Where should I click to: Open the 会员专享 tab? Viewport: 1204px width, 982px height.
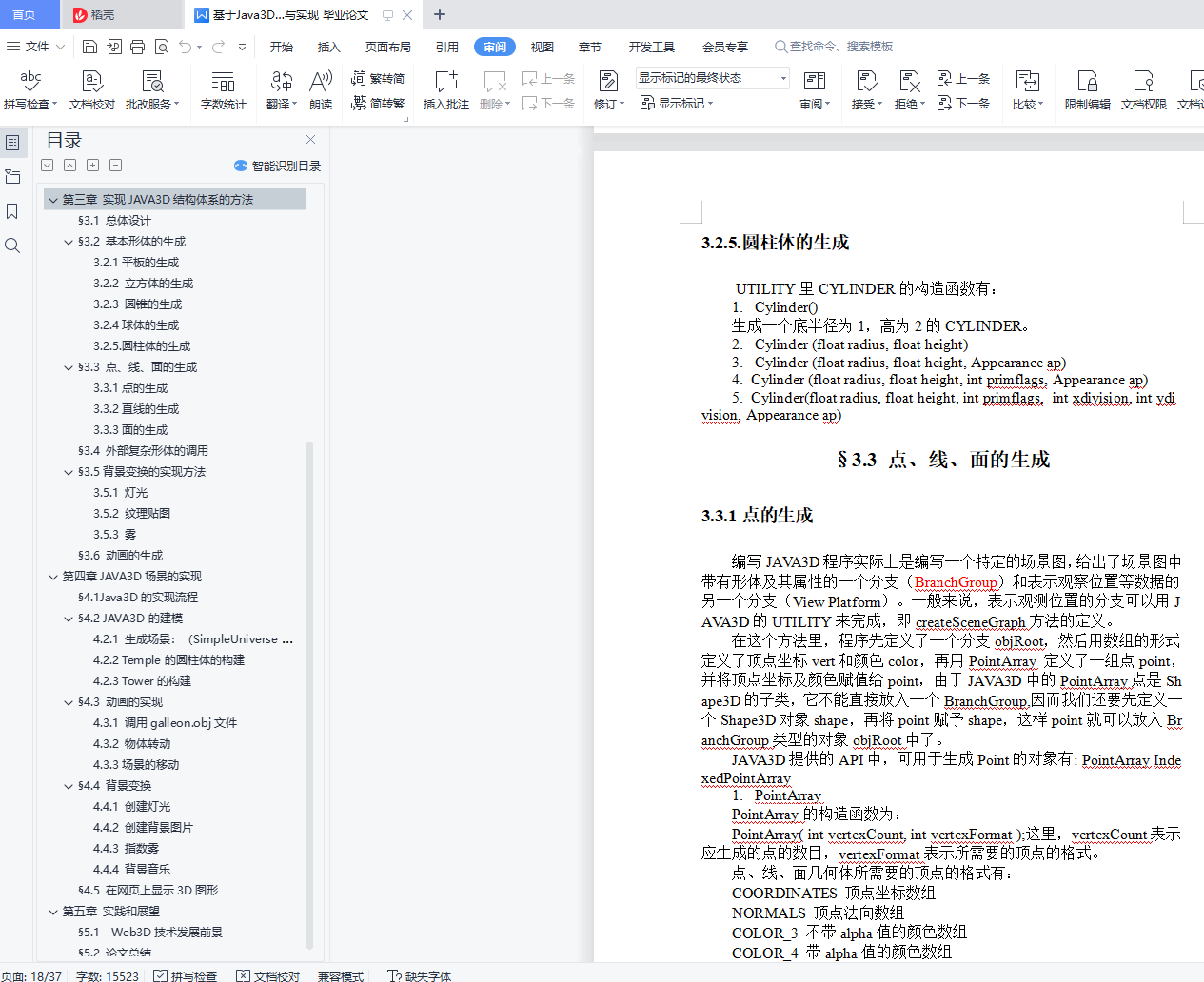point(725,47)
